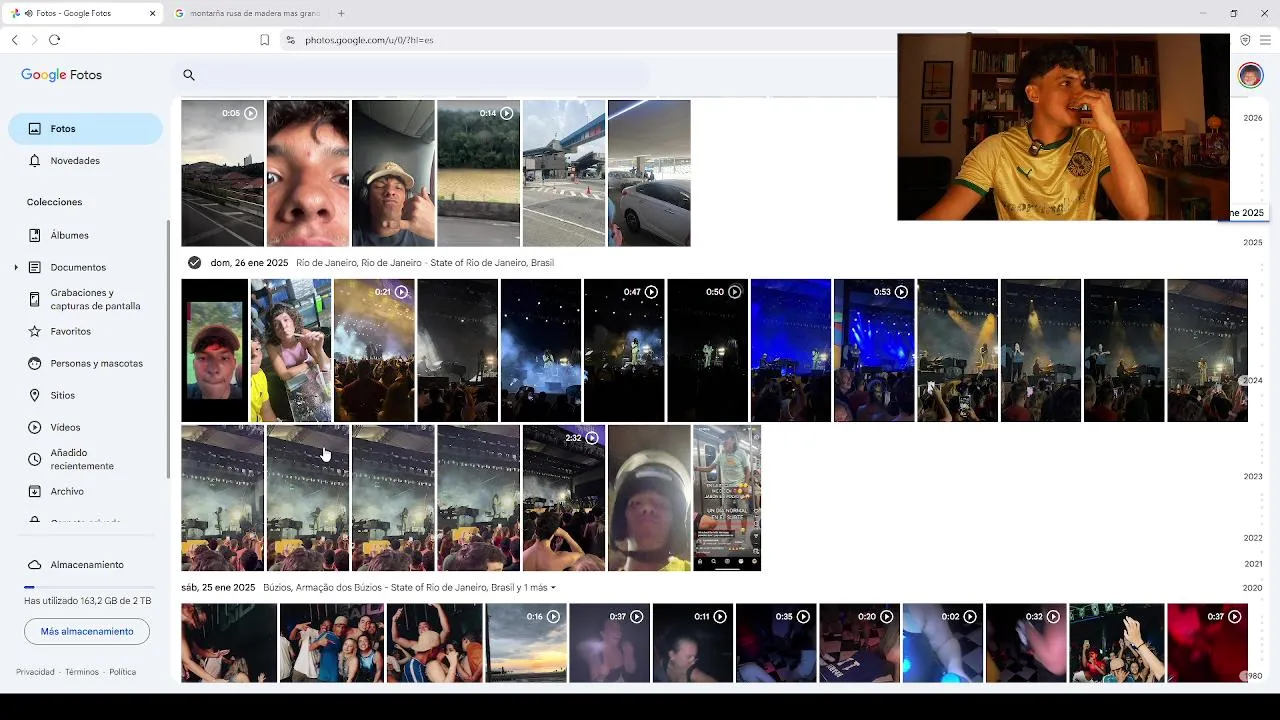The image size is (1280, 720).
Task: Expand location dropdown for sáb, 25 ene 2025
Action: click(553, 588)
